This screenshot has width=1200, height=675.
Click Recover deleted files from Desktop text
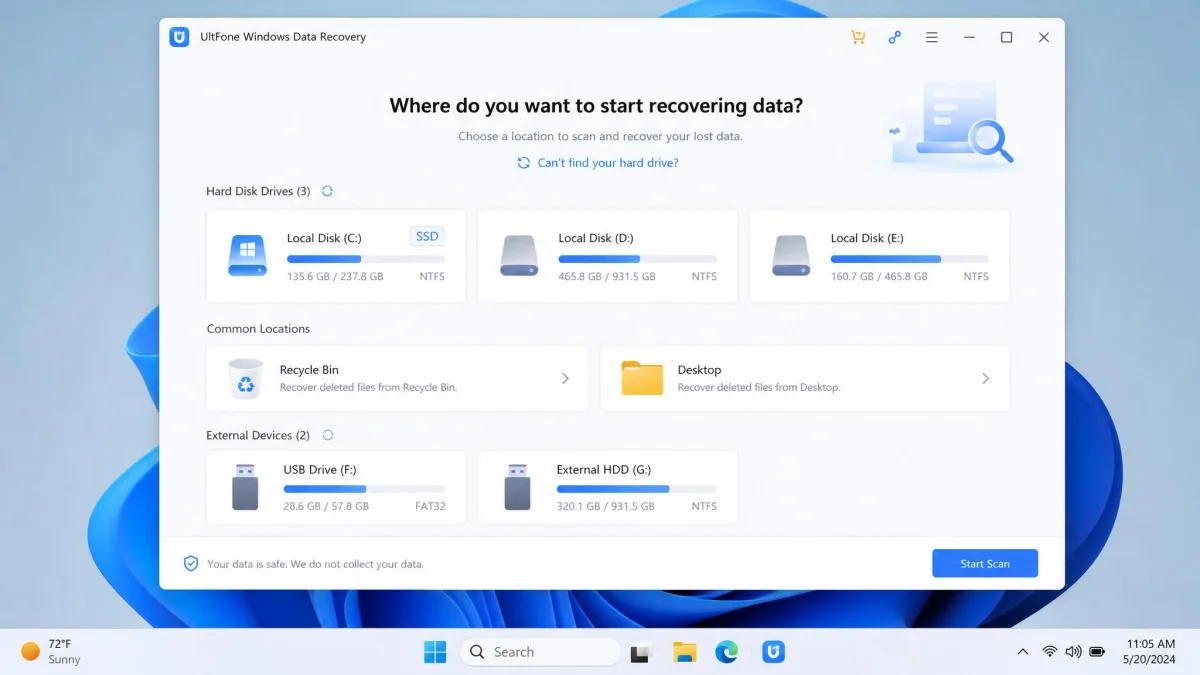[x=759, y=387]
